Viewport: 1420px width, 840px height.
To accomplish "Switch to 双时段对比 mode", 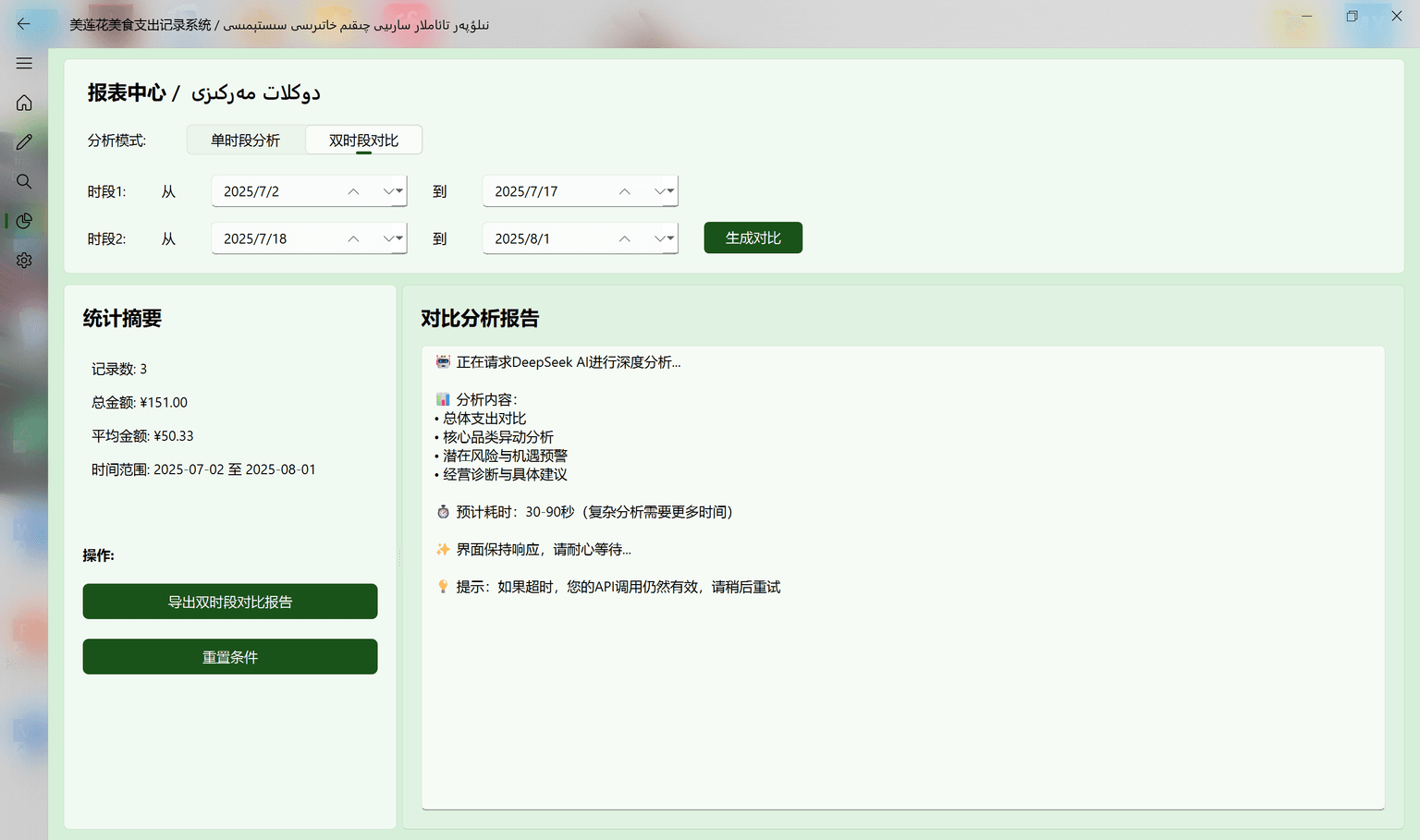I will (364, 140).
